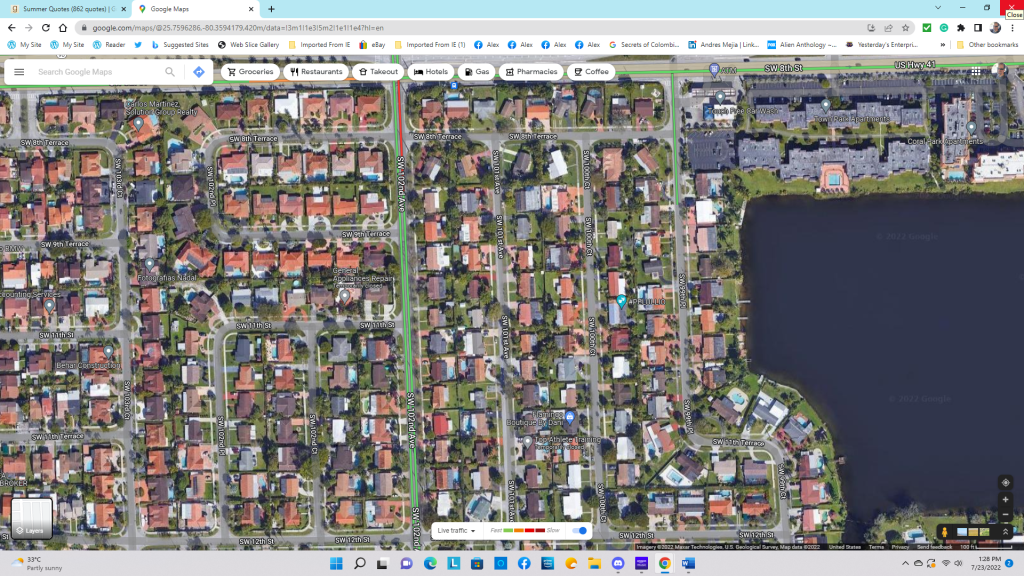Image resolution: width=1024 pixels, height=576 pixels.
Task: Open the Google apps grid icon
Action: coord(976,72)
